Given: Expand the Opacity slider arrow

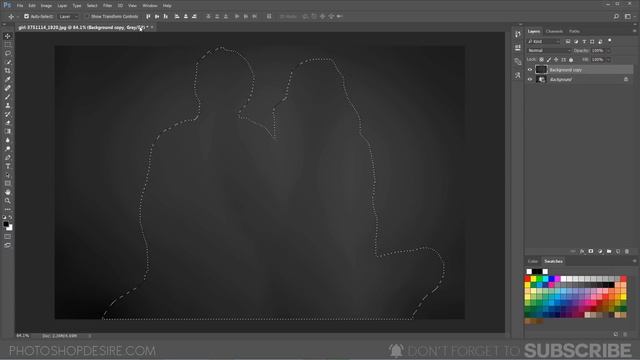Looking at the screenshot, I should 608,51.
